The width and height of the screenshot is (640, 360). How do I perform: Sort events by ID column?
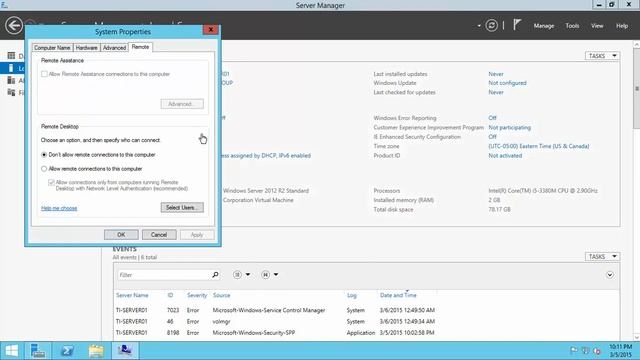point(170,295)
